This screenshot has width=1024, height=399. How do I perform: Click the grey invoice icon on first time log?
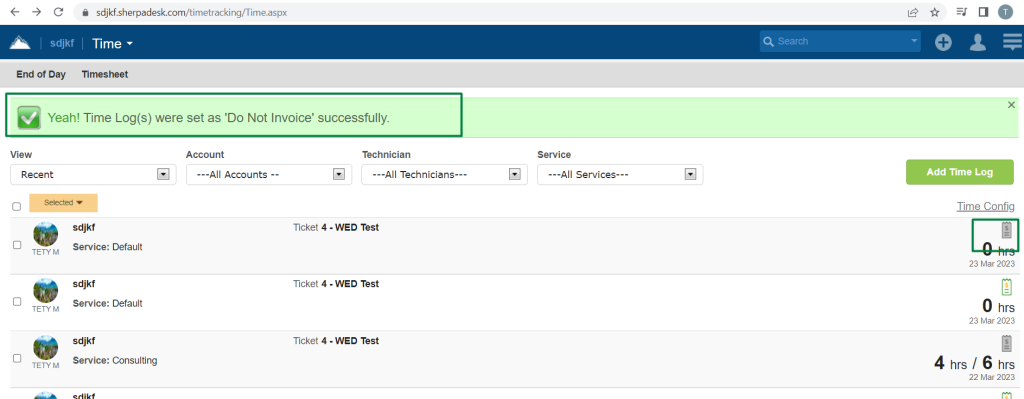pyautogui.click(x=1006, y=230)
